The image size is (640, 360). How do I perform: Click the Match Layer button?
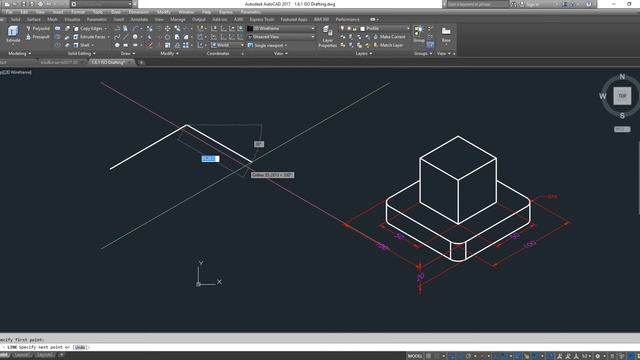tap(388, 45)
